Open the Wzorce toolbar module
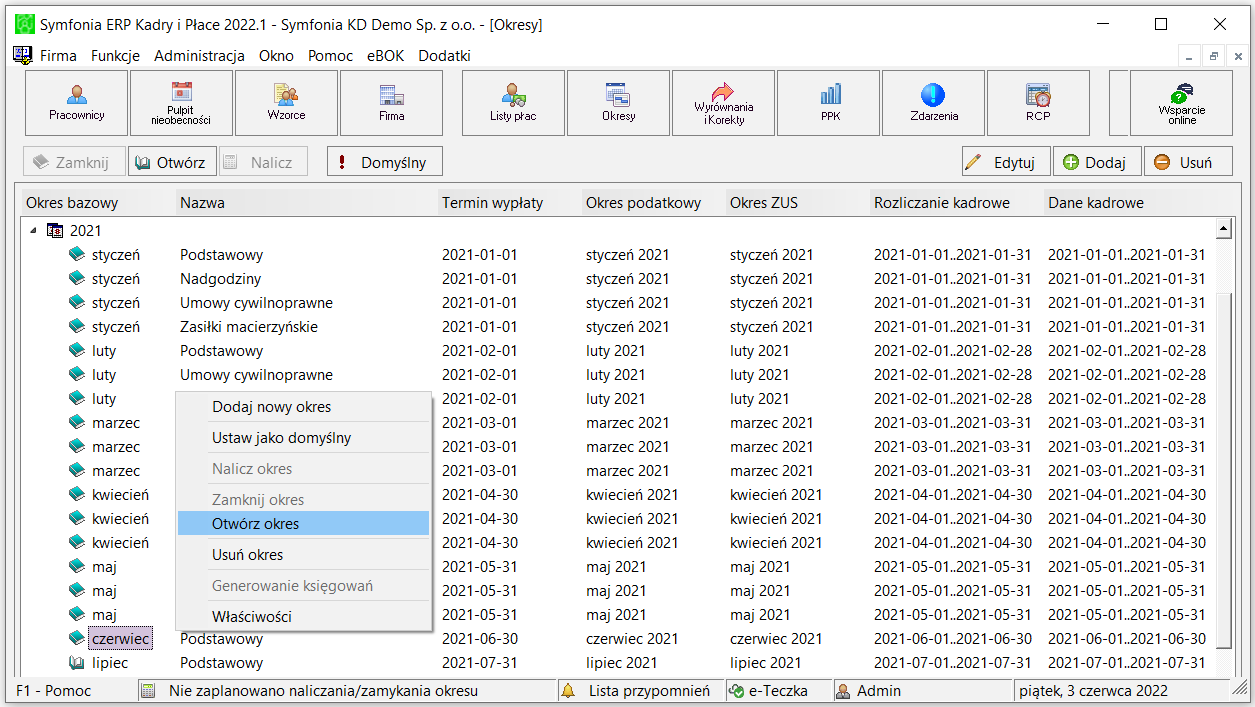Viewport: 1255px width, 707px height. click(x=286, y=103)
